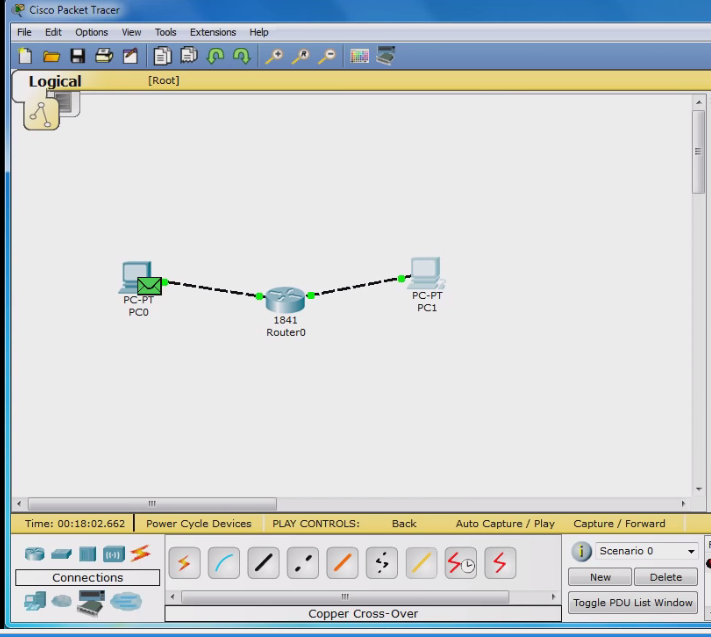Select the Hubs device category

click(88, 554)
